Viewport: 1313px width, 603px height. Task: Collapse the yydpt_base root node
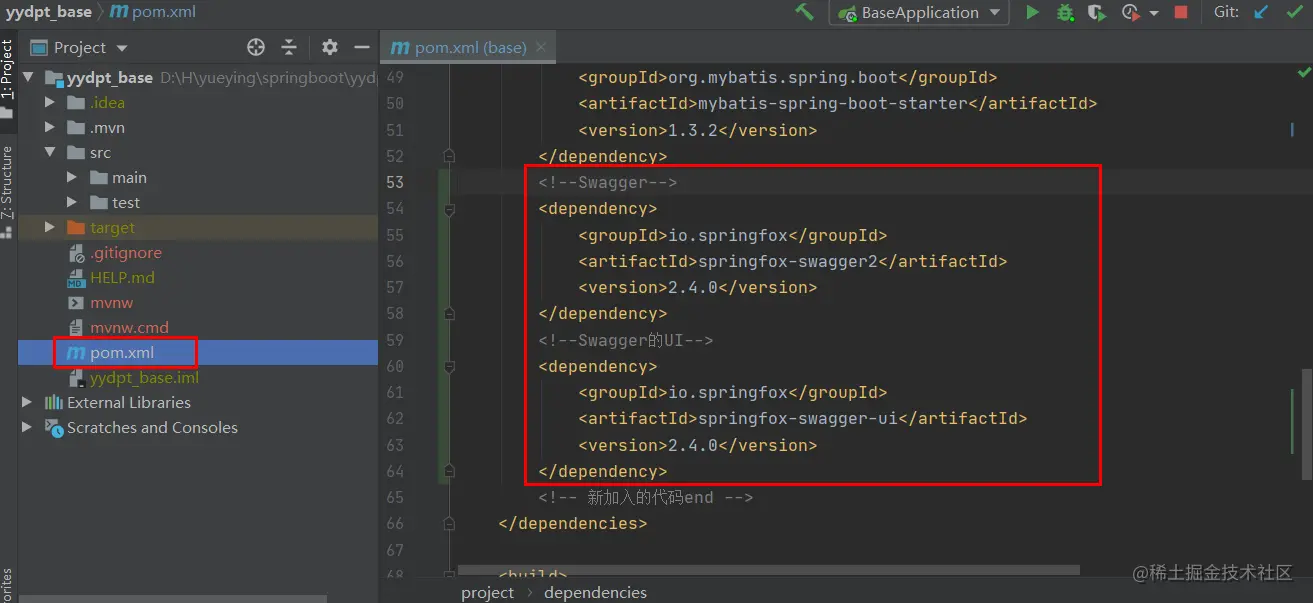[28, 77]
